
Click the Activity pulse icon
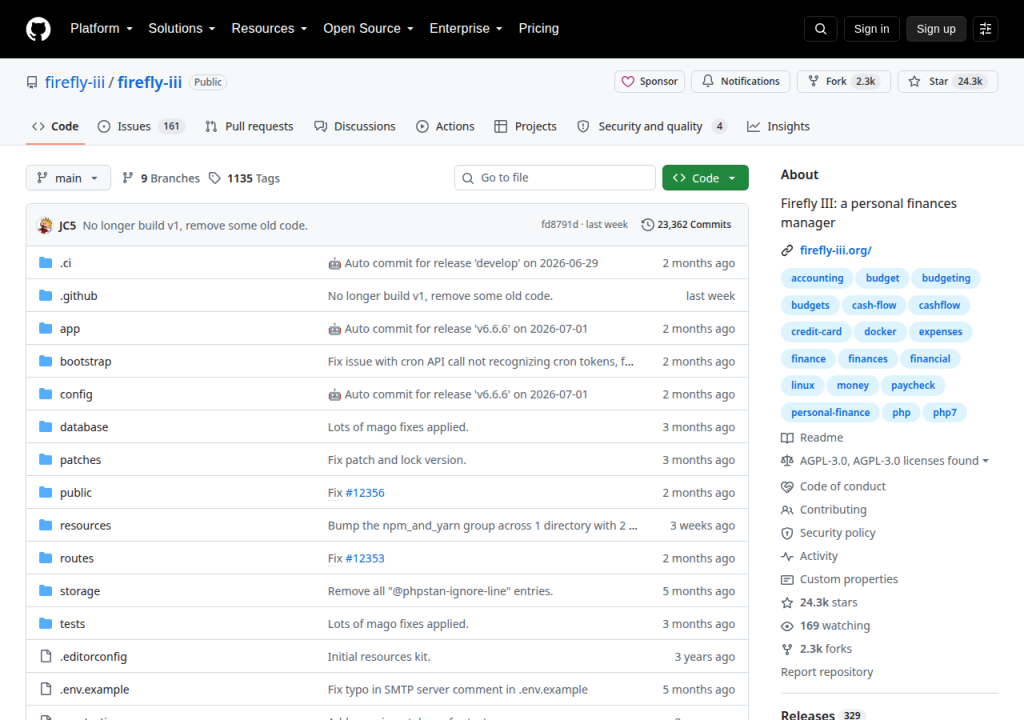point(787,556)
